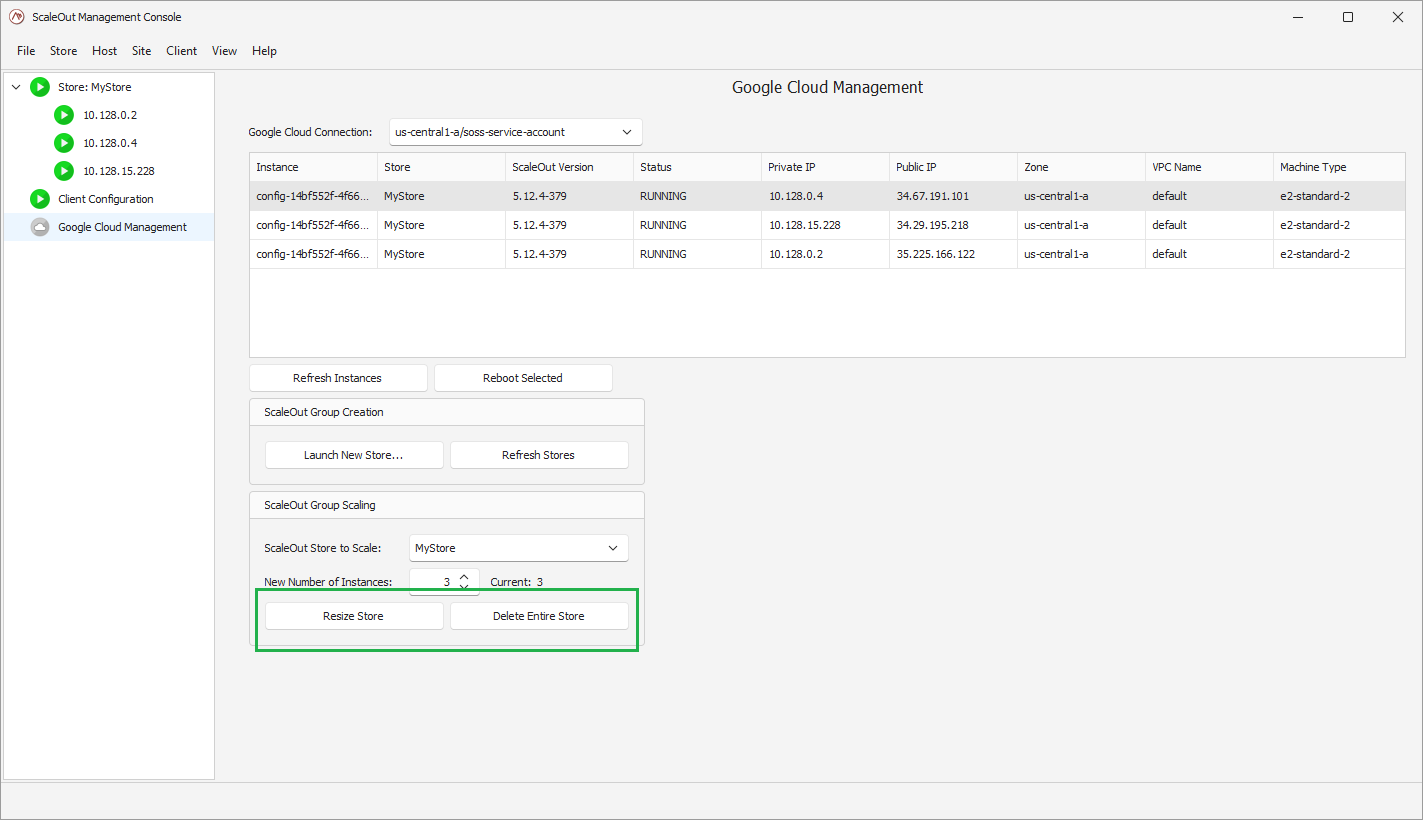
Task: Sort by the Public IP column header
Action: pos(953,167)
